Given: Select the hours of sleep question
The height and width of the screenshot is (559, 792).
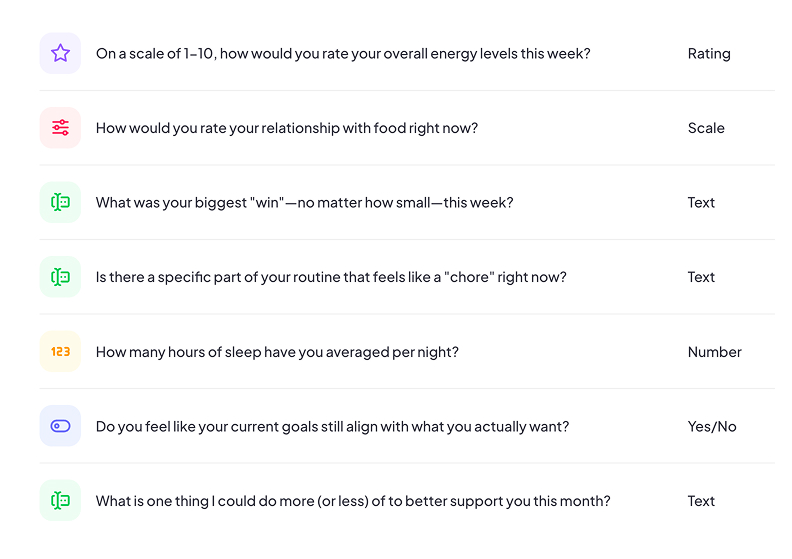Looking at the screenshot, I should [277, 352].
